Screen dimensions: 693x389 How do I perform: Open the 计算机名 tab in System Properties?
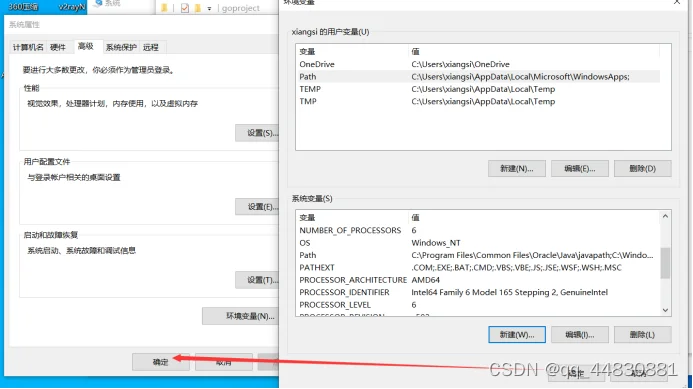(x=28, y=47)
